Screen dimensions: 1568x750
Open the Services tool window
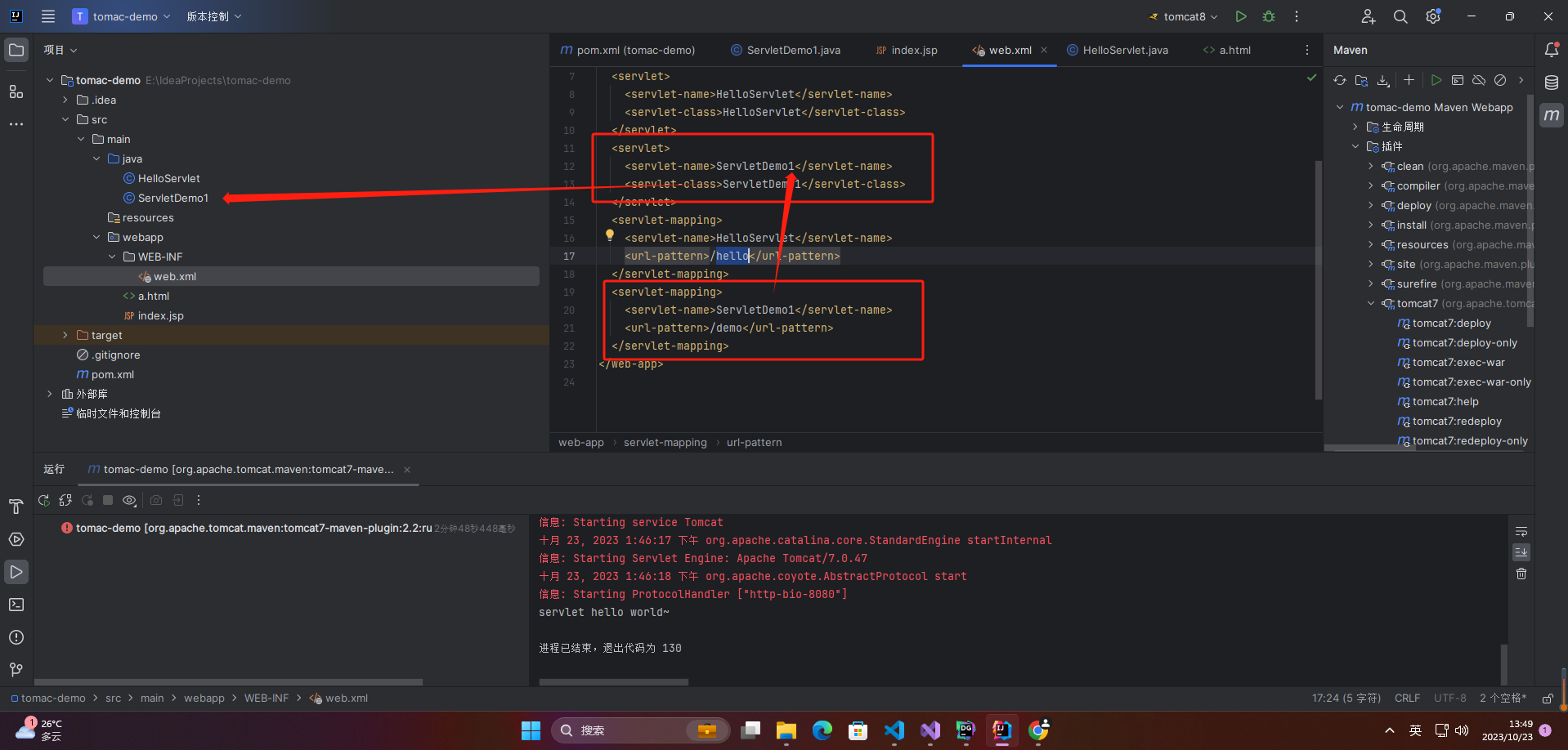tap(16, 539)
